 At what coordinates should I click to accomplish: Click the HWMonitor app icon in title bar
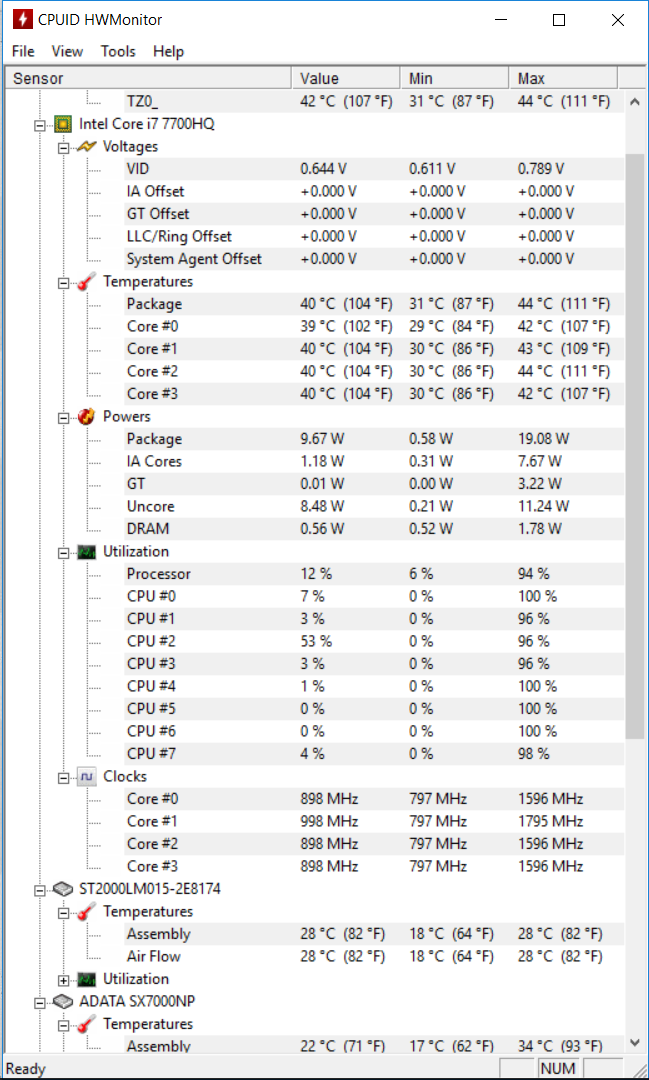click(22, 20)
